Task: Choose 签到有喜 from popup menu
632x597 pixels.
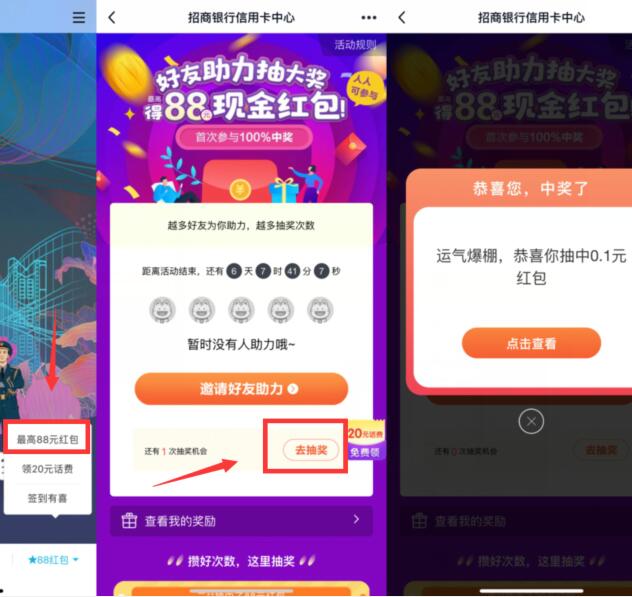Action: [47, 498]
